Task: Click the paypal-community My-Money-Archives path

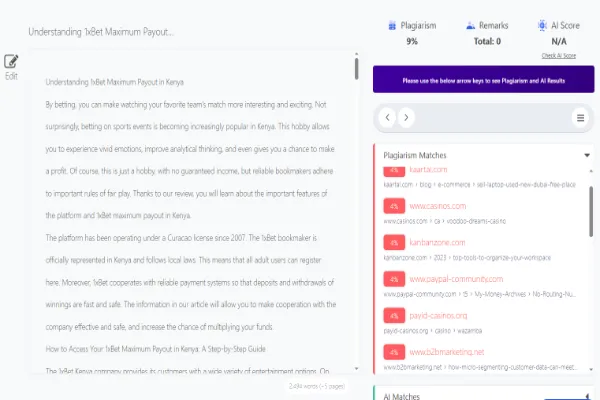Action: (x=479, y=294)
